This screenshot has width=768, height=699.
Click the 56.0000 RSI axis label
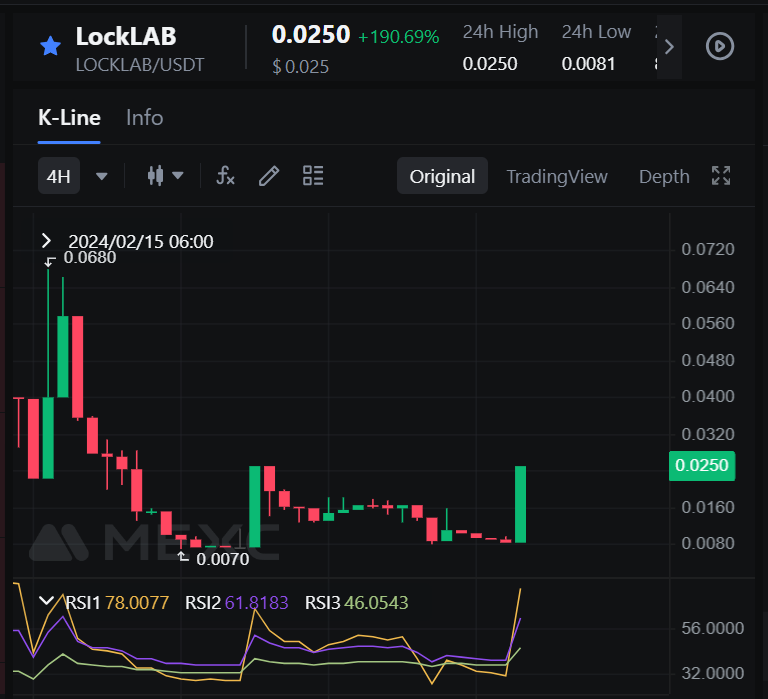pyautogui.click(x=713, y=628)
